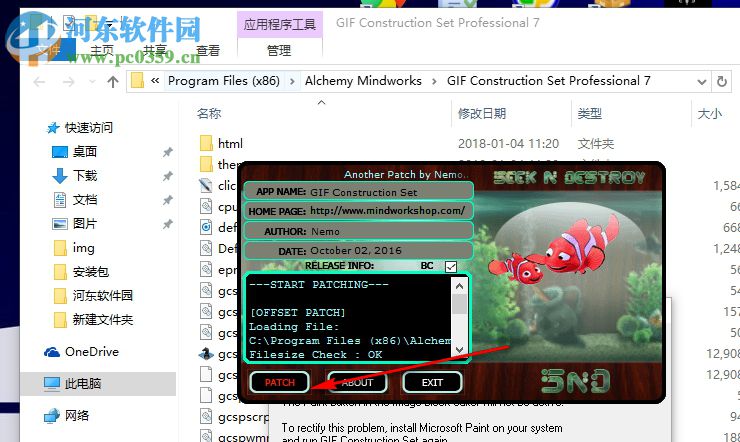
Task: Open the 主页 ribbon tab
Action: [x=101, y=50]
